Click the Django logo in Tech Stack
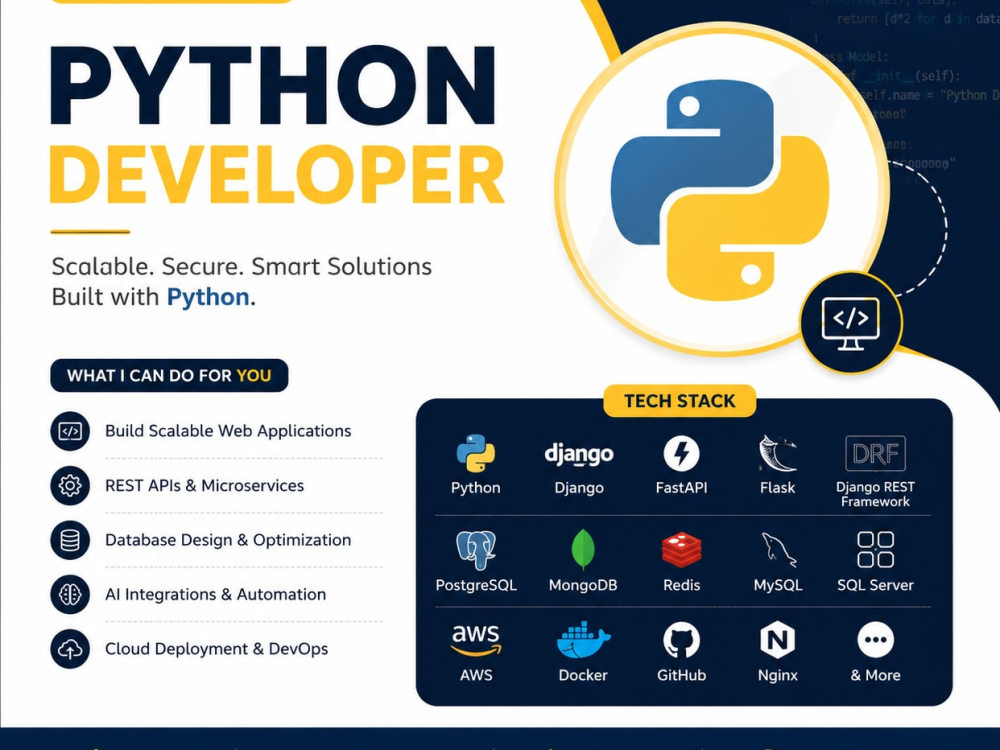The image size is (1000, 750). [579, 455]
